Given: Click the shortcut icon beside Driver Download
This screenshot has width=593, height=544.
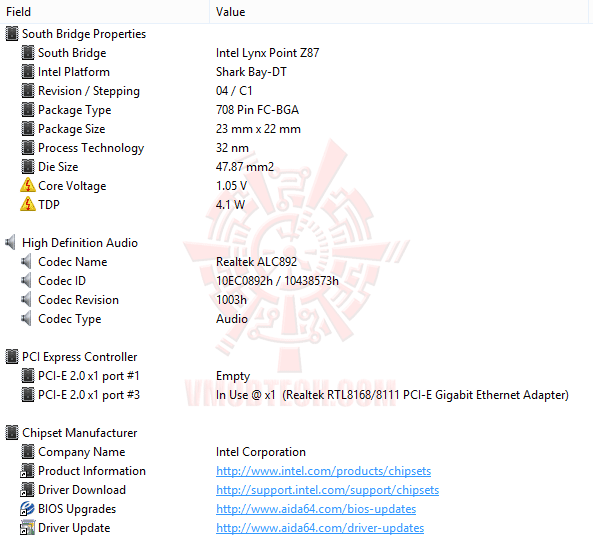Looking at the screenshot, I should (27, 490).
